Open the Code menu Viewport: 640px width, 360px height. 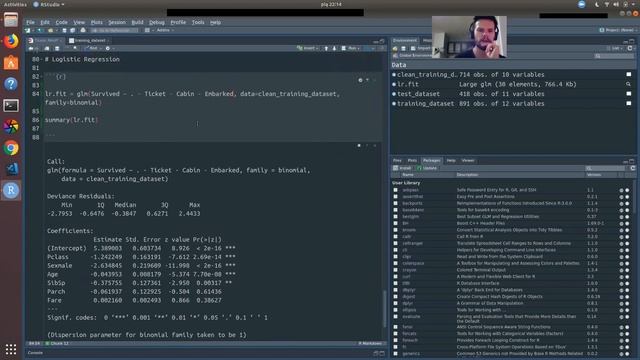[x=61, y=22]
